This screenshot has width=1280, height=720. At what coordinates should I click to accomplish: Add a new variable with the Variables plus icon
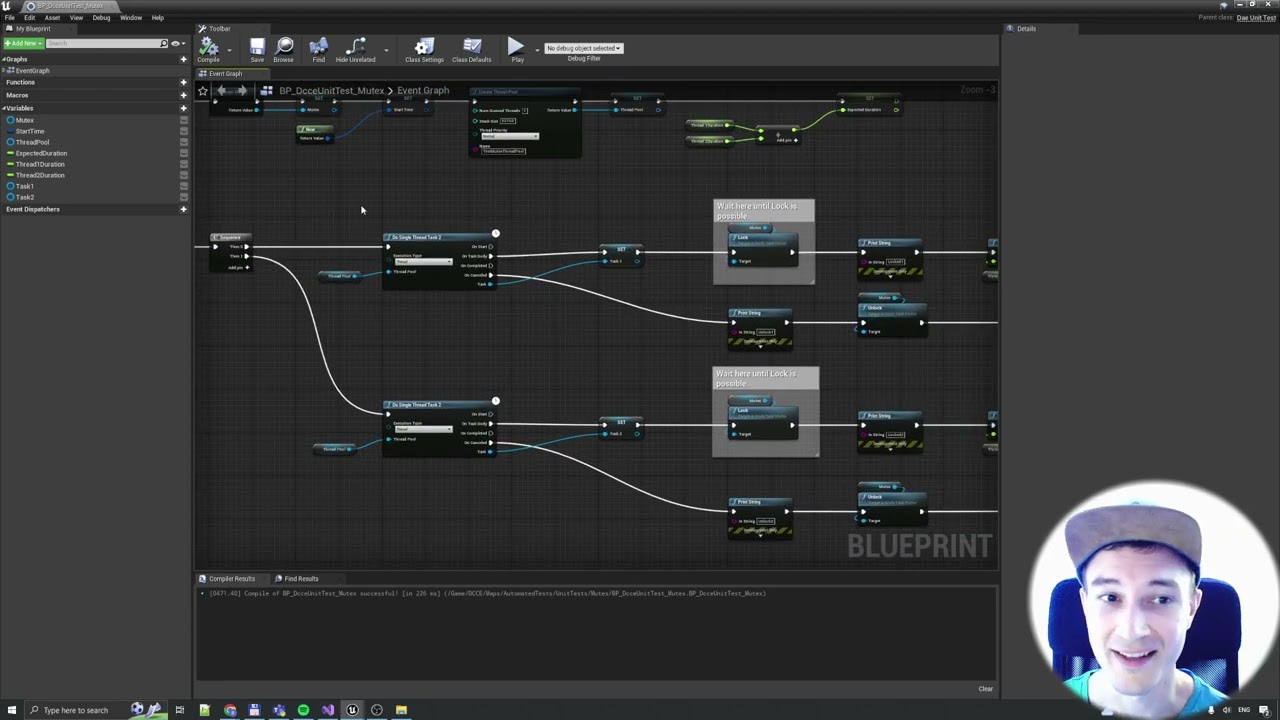tap(183, 108)
